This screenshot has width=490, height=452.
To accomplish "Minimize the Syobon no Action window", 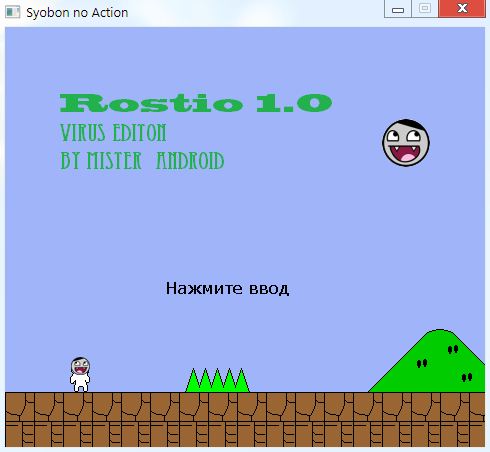I will coord(398,9).
